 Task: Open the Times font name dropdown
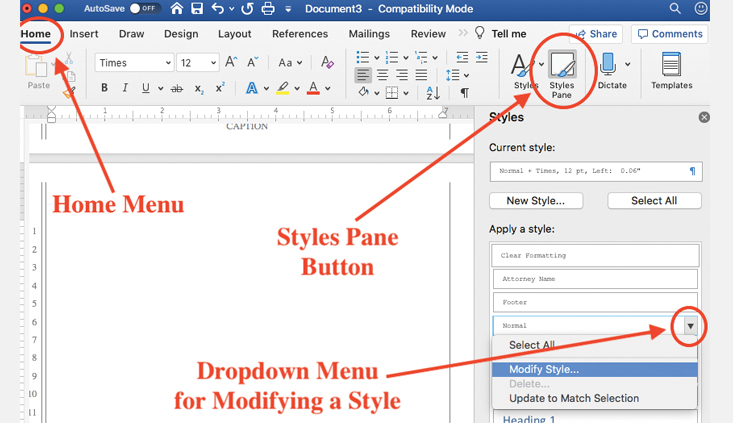pos(134,62)
